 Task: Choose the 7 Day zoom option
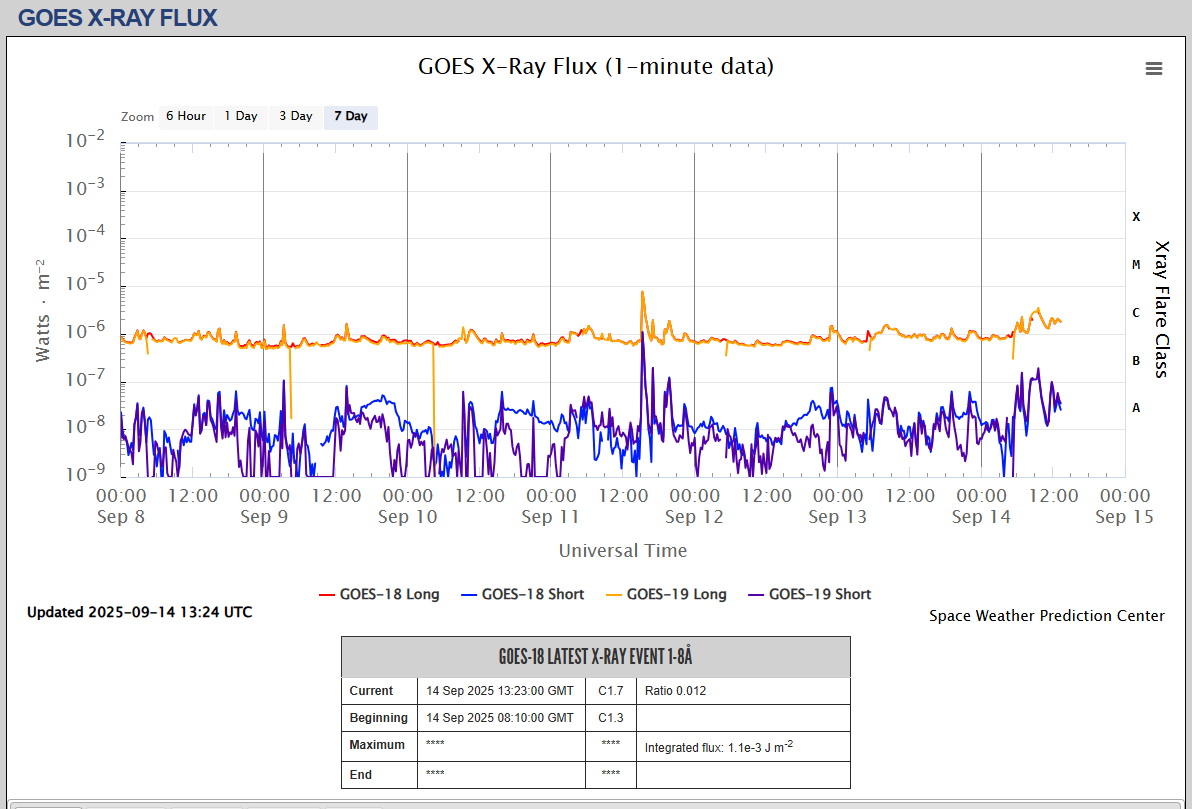350,116
